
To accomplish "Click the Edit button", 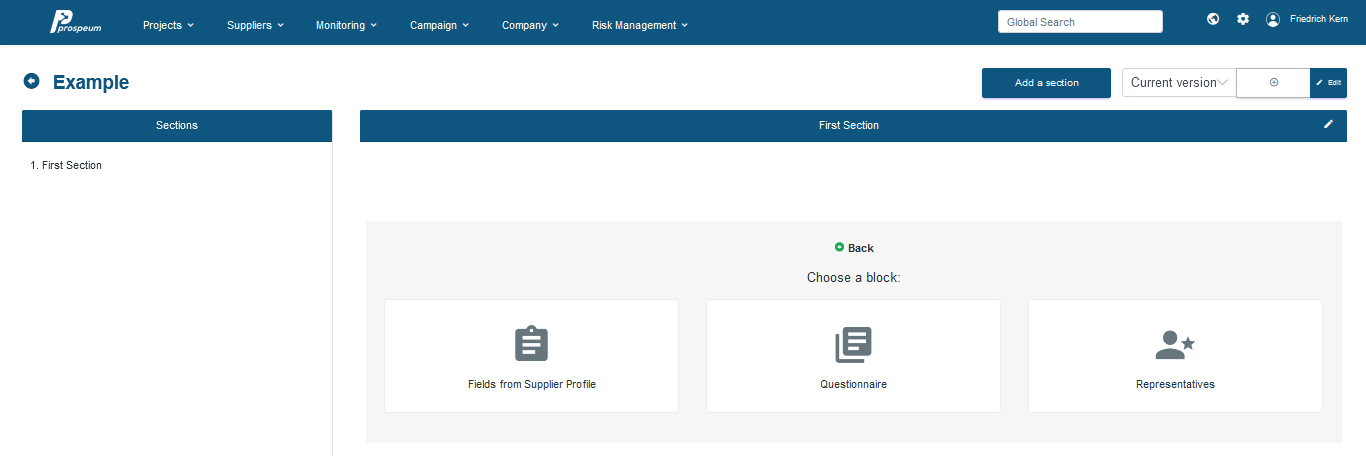I will coord(1328,83).
